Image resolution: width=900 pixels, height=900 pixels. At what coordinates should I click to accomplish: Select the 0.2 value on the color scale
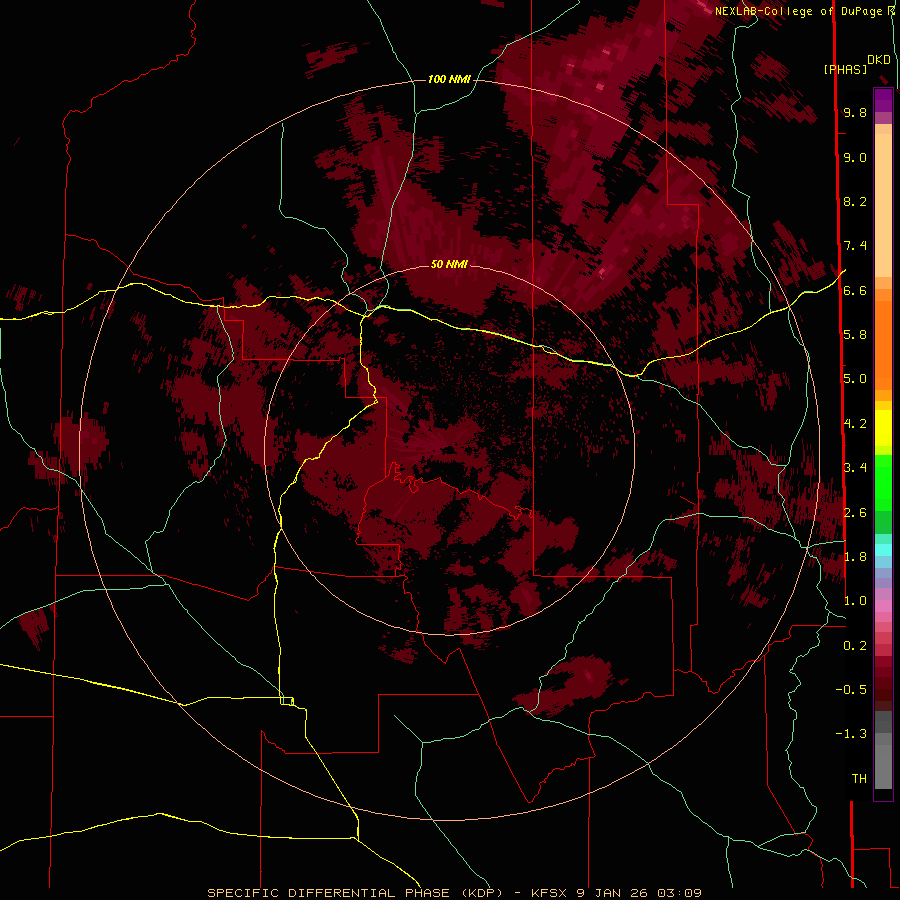tap(855, 646)
